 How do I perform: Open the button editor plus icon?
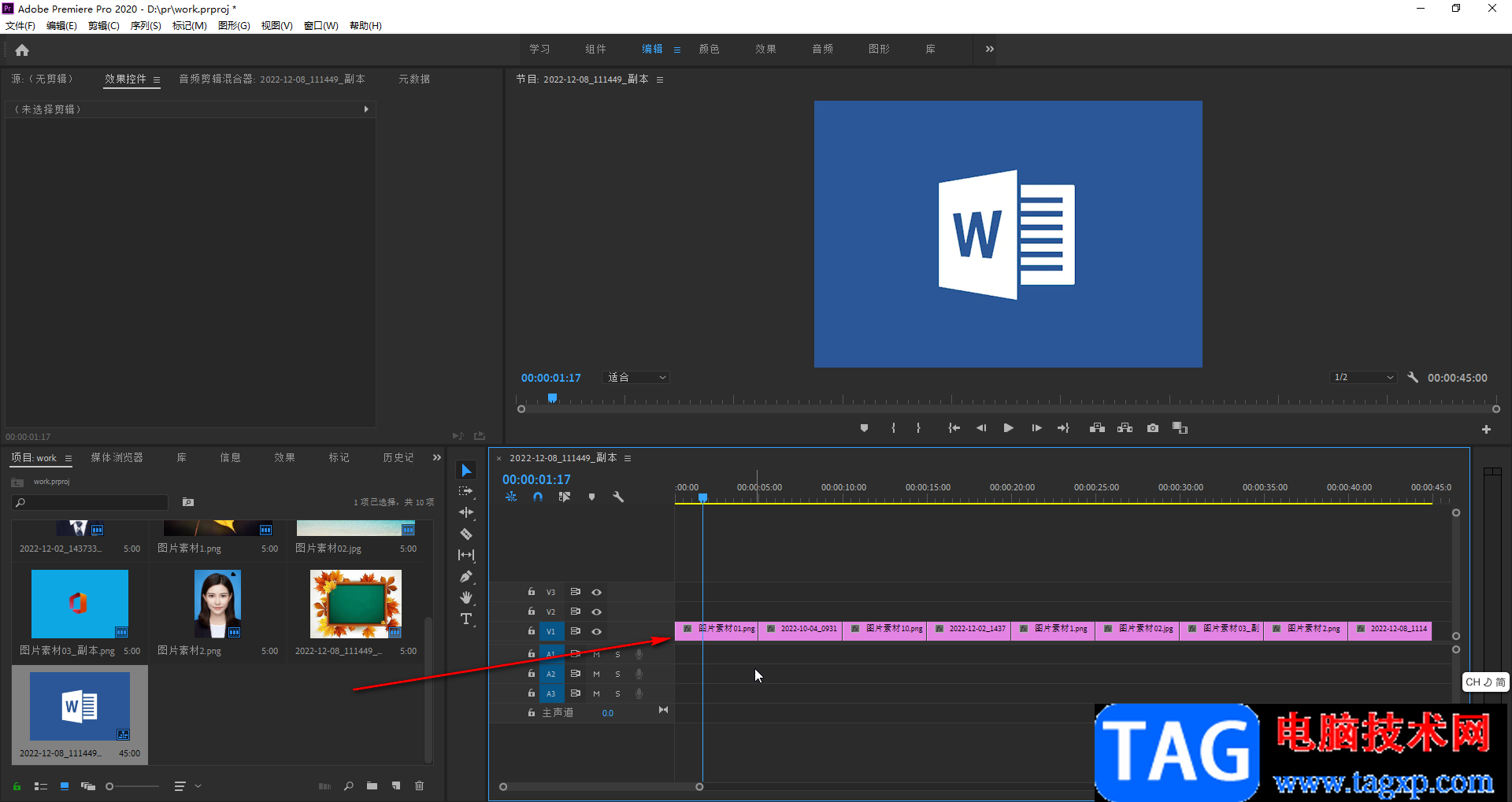click(1486, 430)
